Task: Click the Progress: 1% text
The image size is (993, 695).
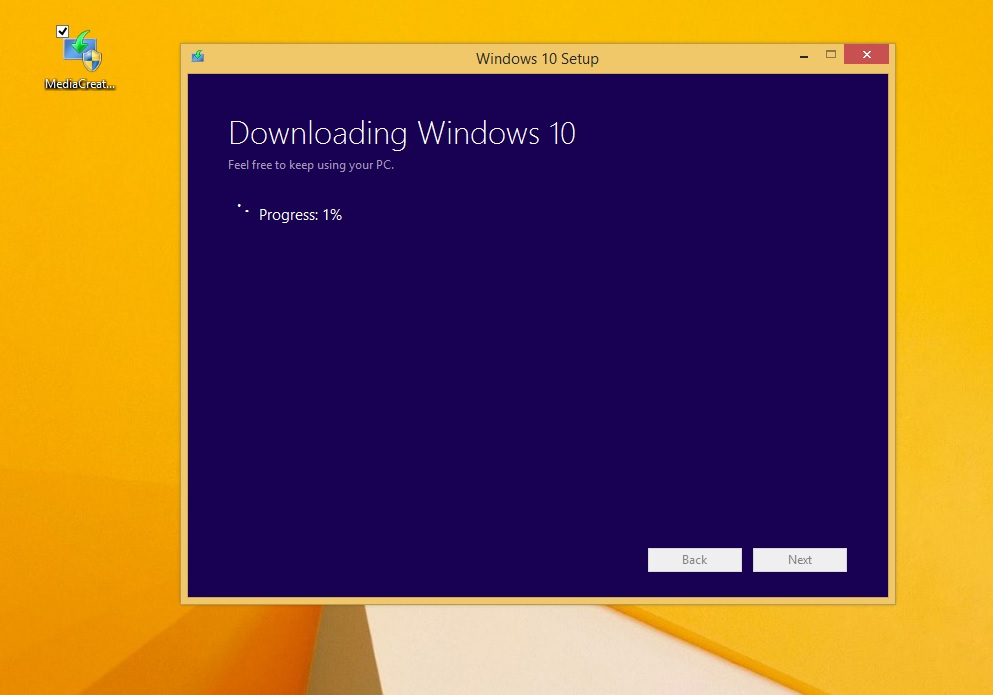Action: pos(300,215)
